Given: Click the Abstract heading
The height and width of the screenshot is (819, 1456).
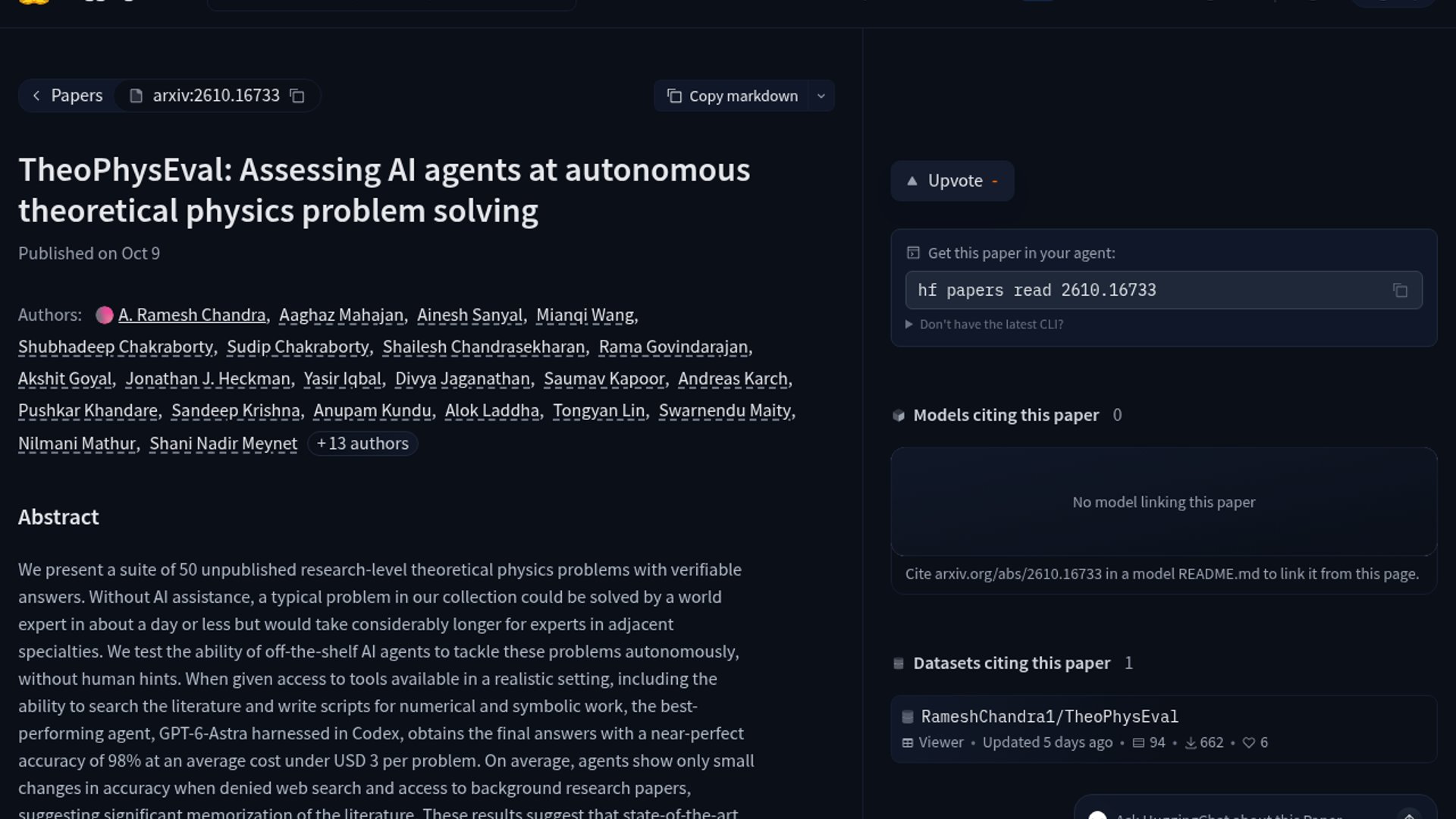Looking at the screenshot, I should (x=58, y=517).
